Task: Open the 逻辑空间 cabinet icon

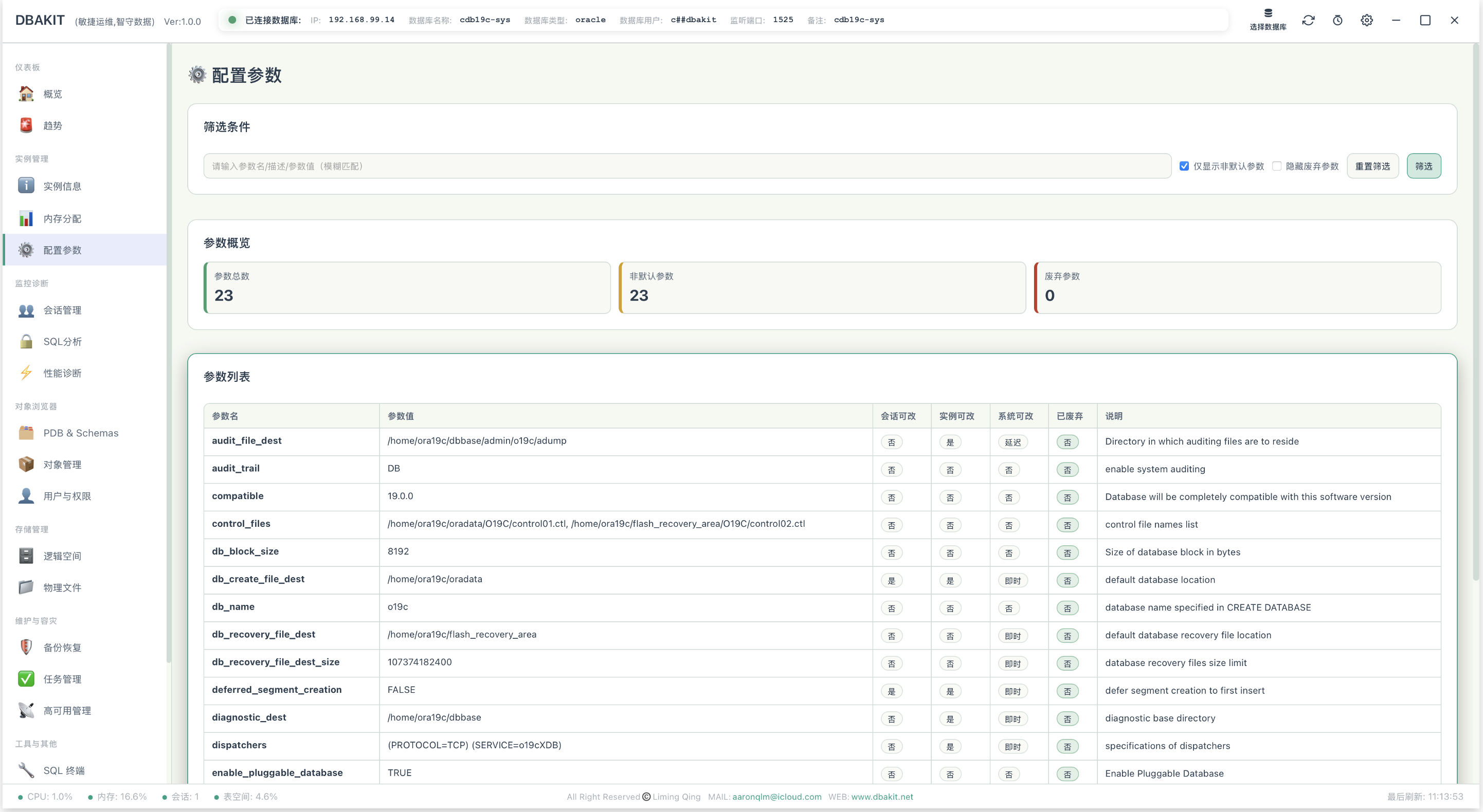Action: coord(26,556)
